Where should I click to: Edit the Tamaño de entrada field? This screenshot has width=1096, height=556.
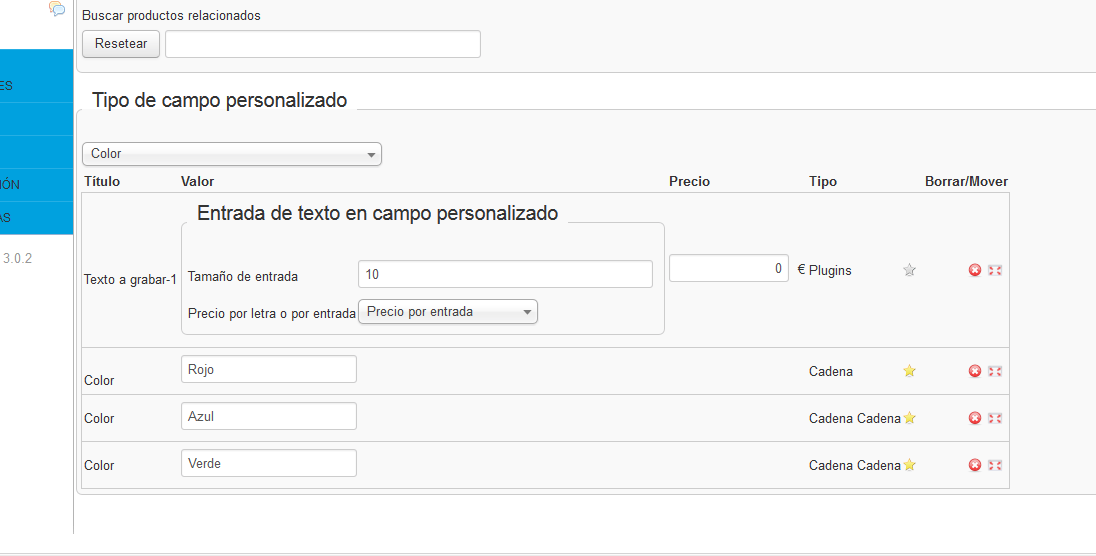point(505,274)
